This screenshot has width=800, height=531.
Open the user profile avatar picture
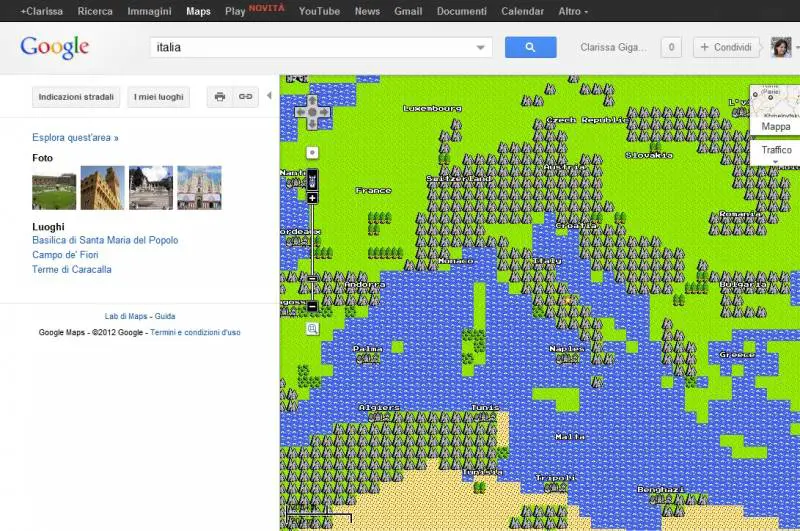tap(780, 47)
